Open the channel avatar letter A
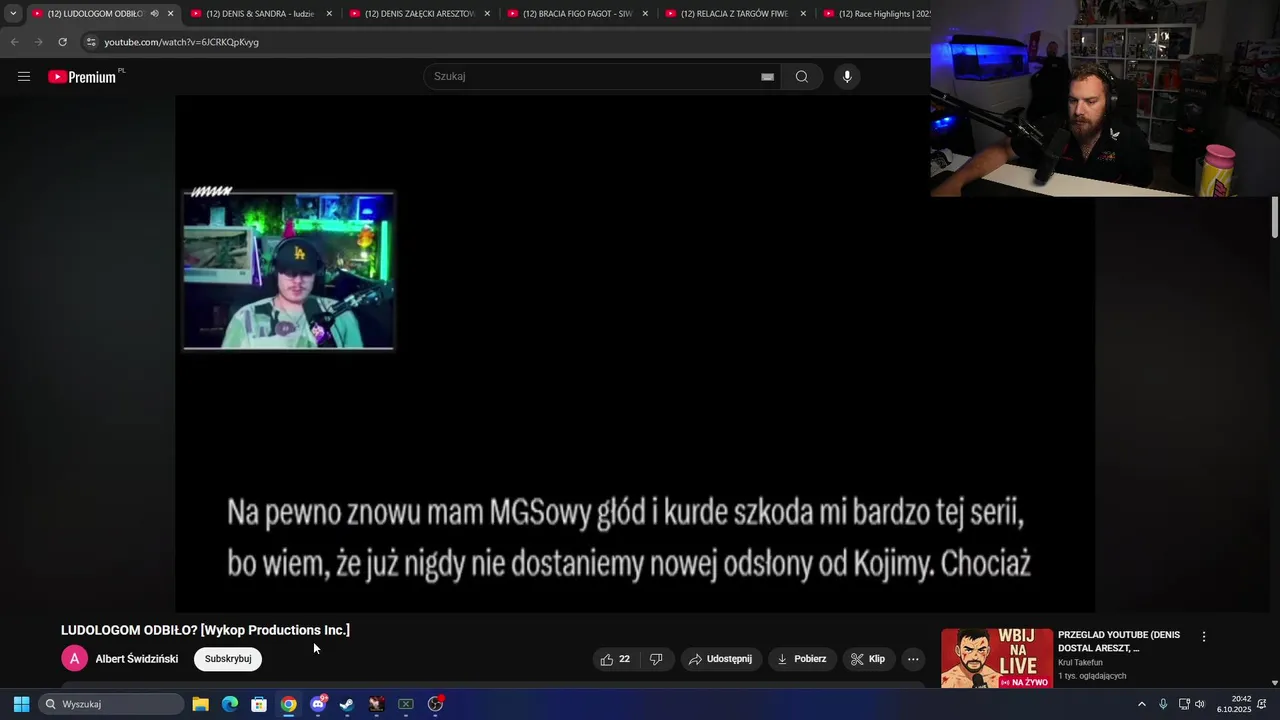 tap(74, 659)
